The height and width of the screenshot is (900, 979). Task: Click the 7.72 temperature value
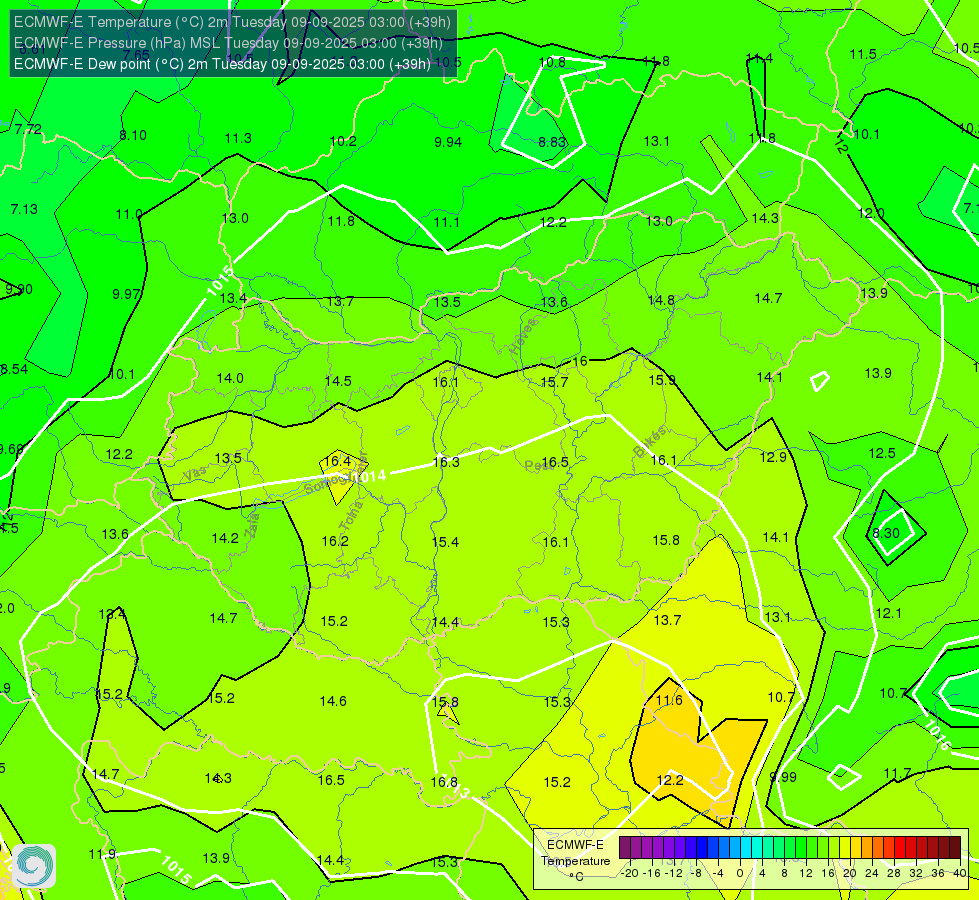coord(28,129)
